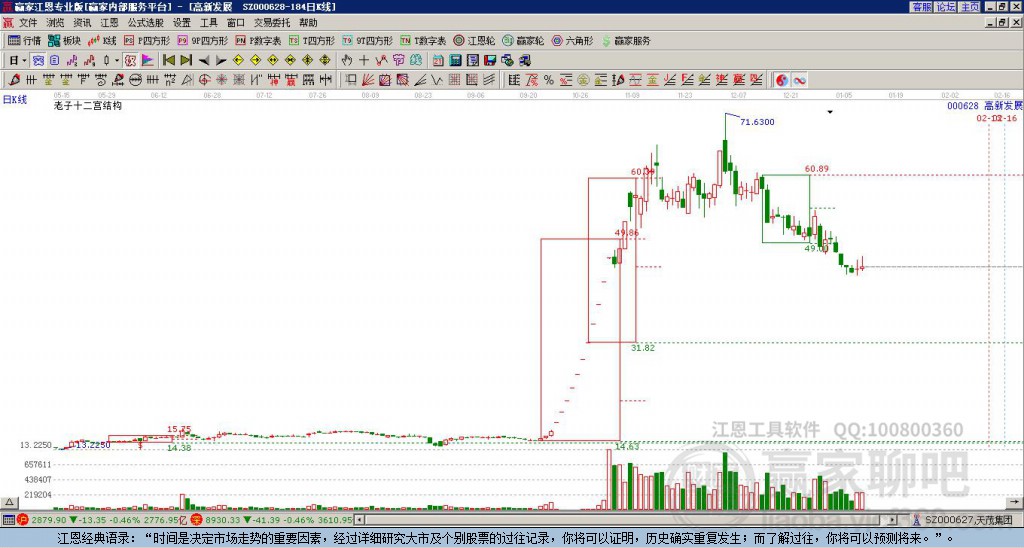Jump to first record arrow icon
This screenshot has width=1024, height=548.
click(169, 61)
